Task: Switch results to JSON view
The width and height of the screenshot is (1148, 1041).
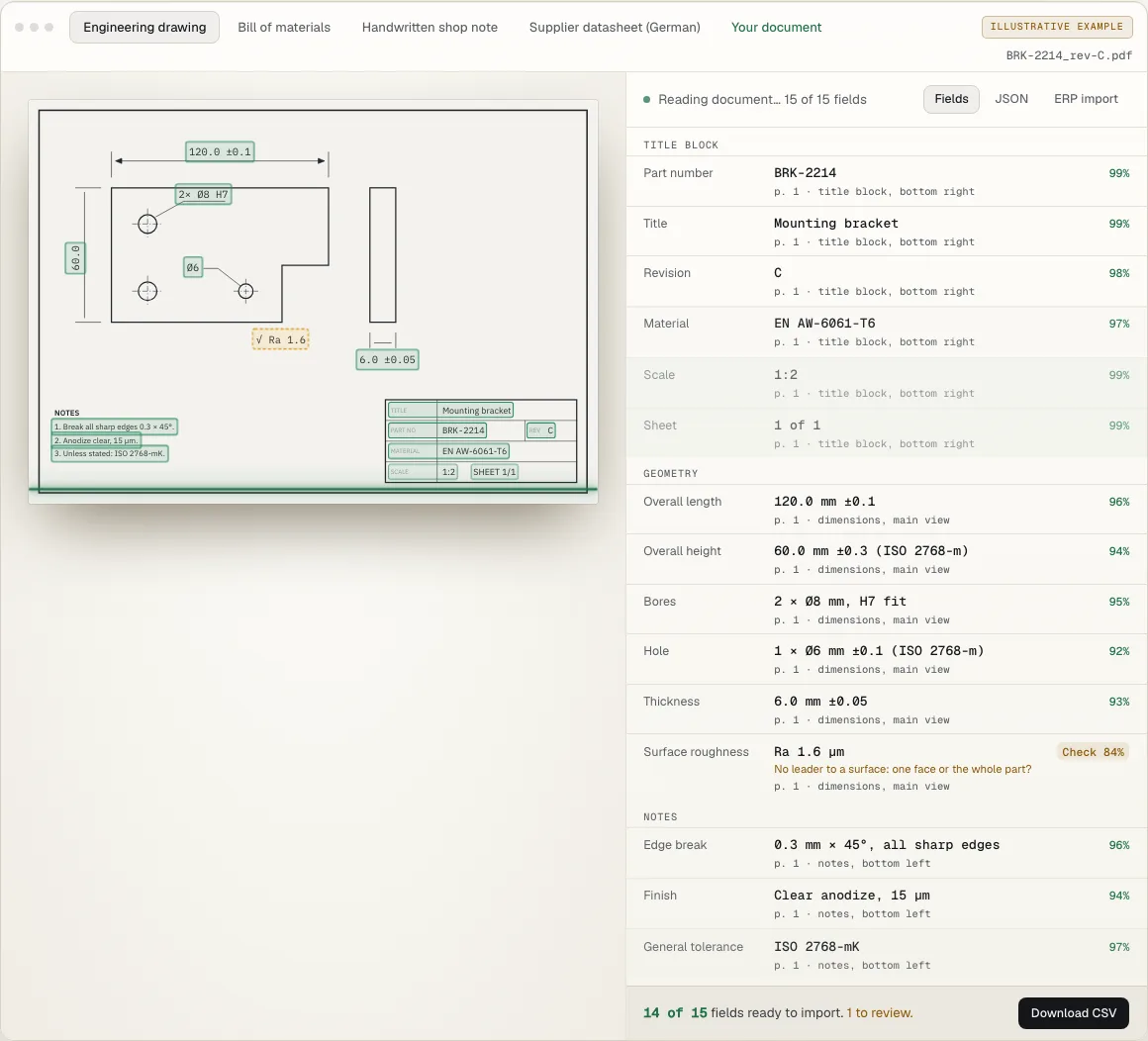Action: (x=1011, y=99)
